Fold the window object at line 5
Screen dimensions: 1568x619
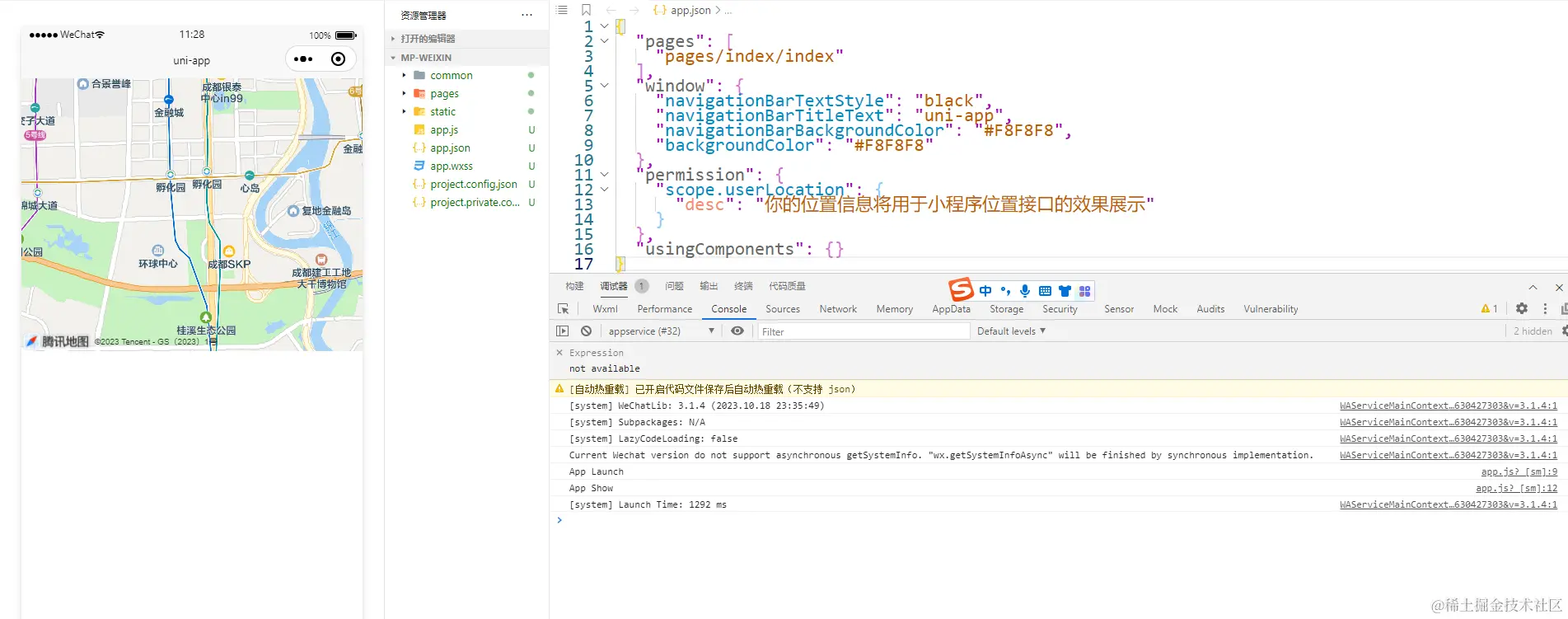604,86
